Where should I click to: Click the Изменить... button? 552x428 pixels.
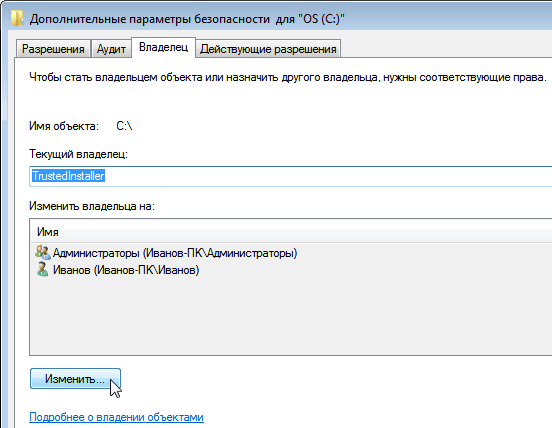[75, 379]
